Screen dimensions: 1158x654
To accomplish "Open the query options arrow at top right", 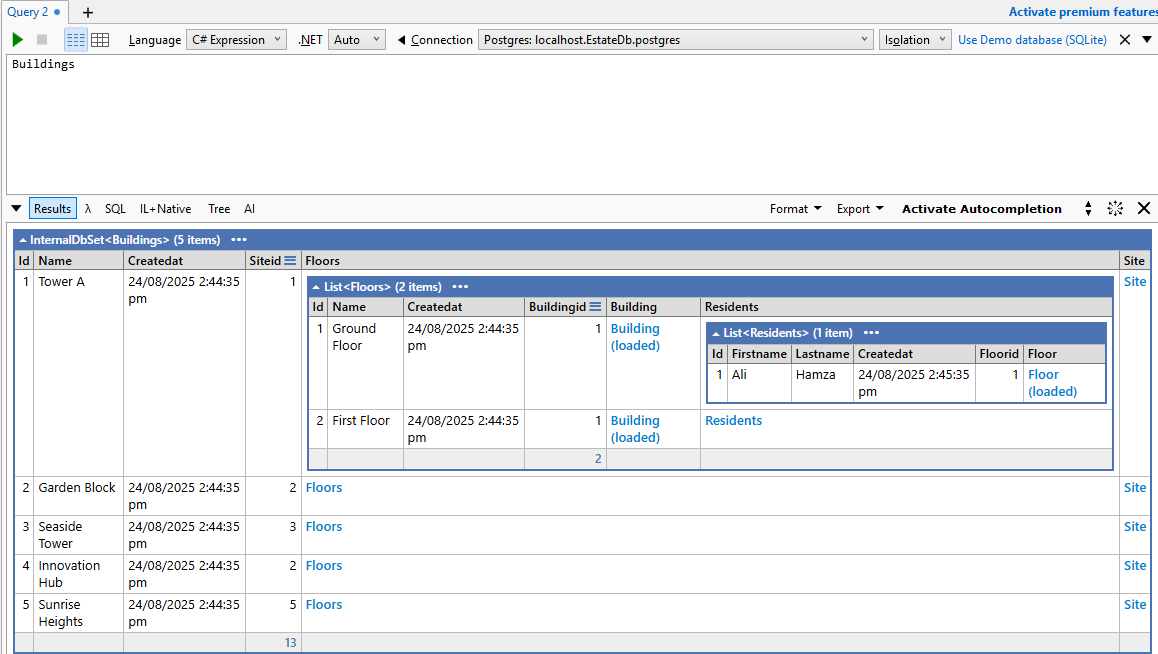I will click(1147, 39).
